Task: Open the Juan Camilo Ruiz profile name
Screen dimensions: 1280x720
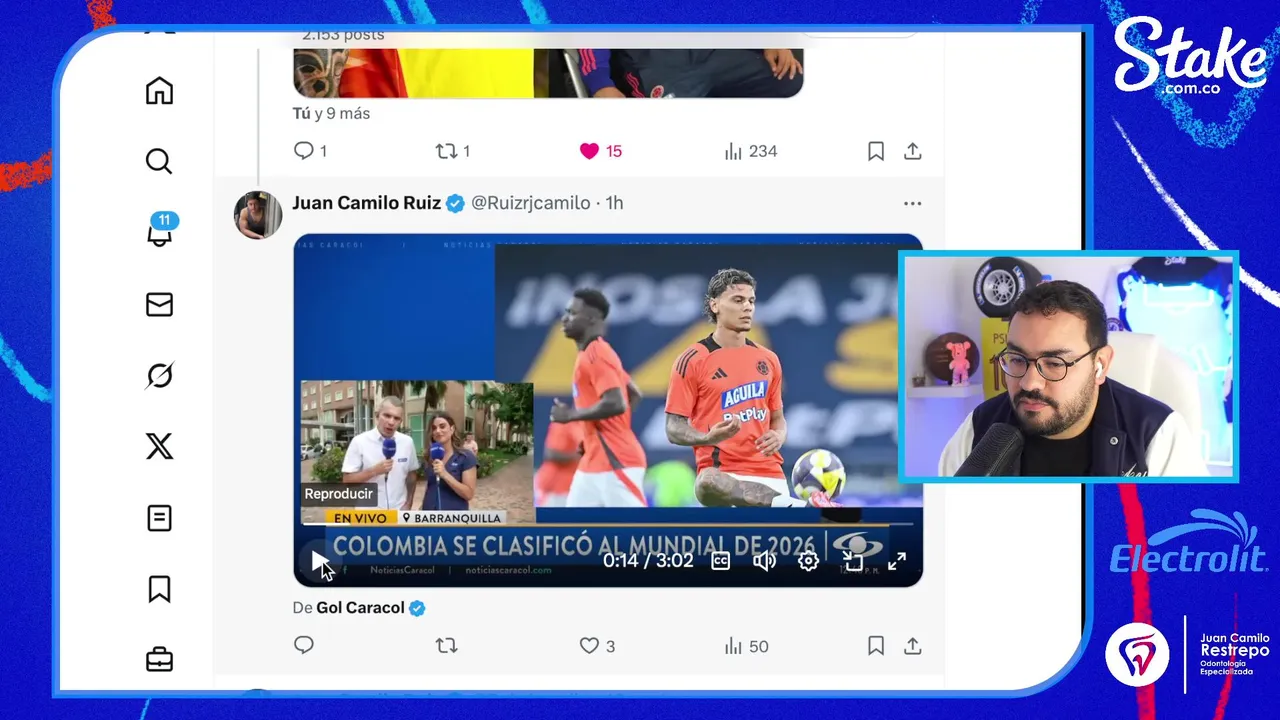Action: [x=366, y=203]
